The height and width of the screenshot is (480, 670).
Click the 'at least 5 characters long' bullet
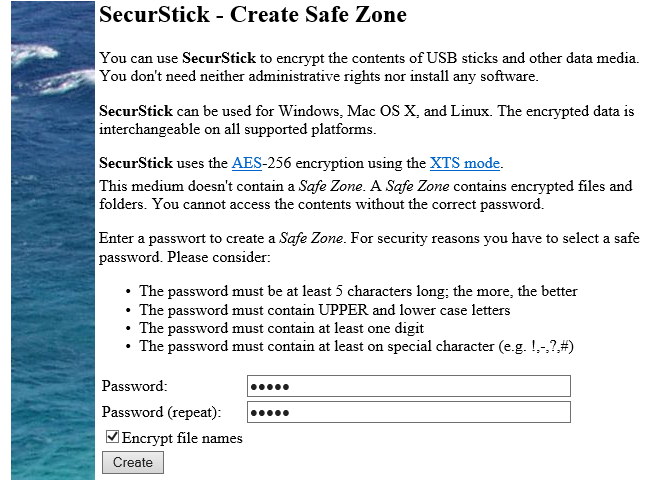click(358, 292)
